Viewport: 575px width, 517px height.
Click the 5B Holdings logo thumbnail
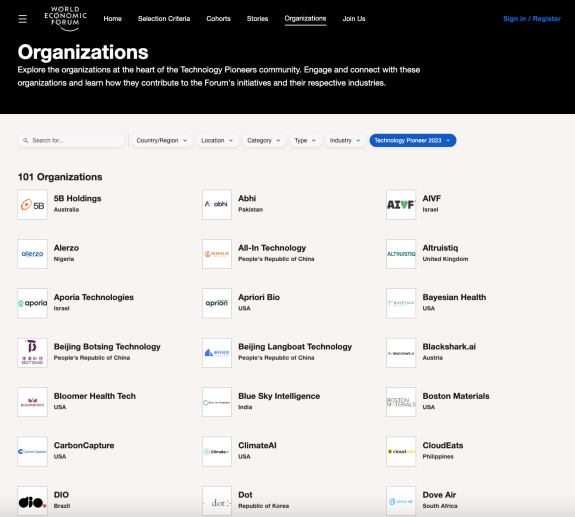point(33,205)
